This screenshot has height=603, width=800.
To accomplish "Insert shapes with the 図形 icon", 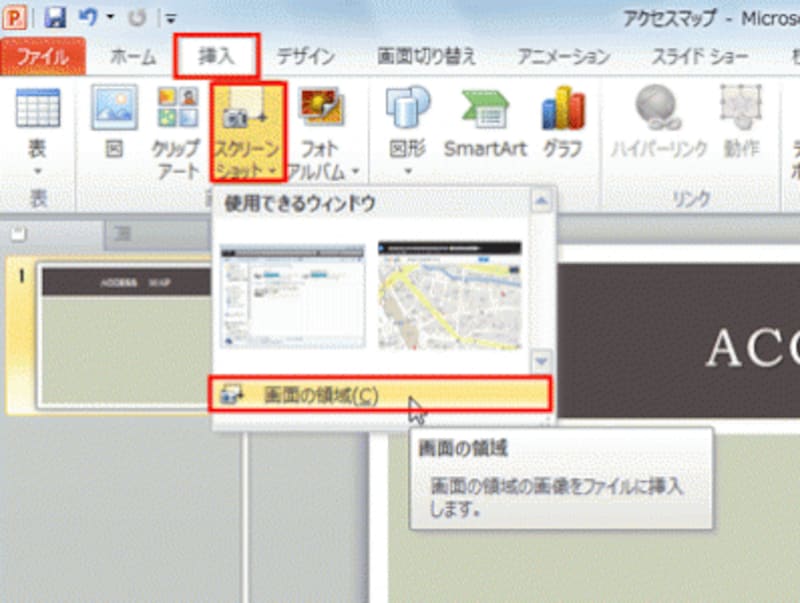I will [x=407, y=122].
